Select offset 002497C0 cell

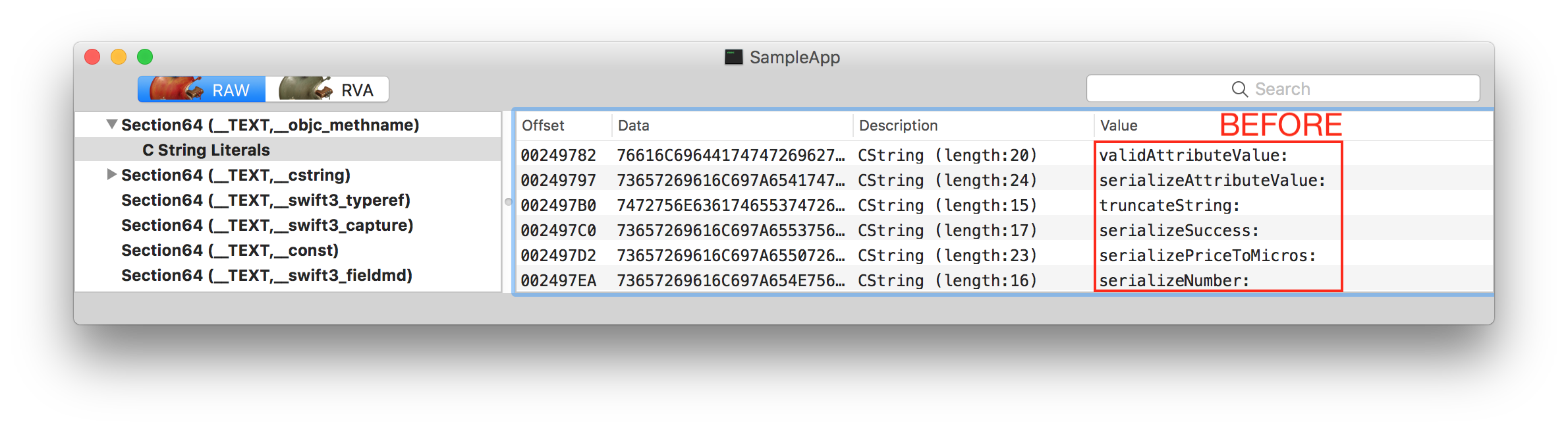click(x=558, y=230)
